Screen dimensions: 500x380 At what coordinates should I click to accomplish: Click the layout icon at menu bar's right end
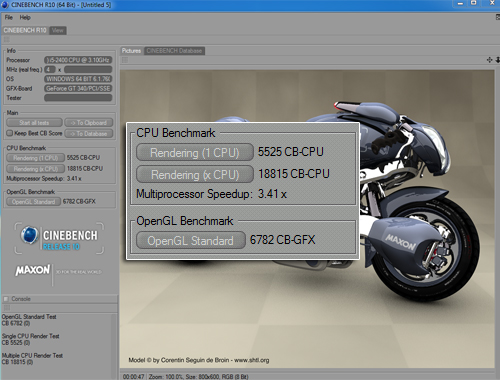[x=498, y=17]
